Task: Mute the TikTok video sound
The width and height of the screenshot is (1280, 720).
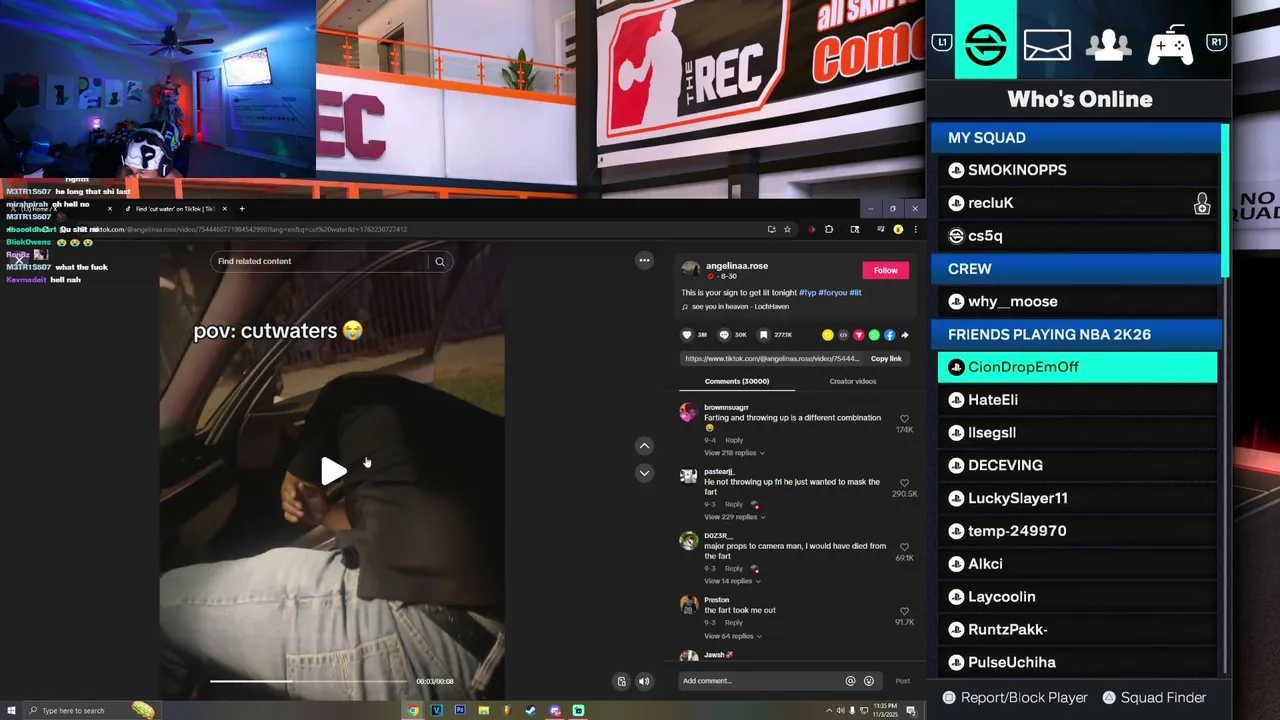Action: coord(644,681)
